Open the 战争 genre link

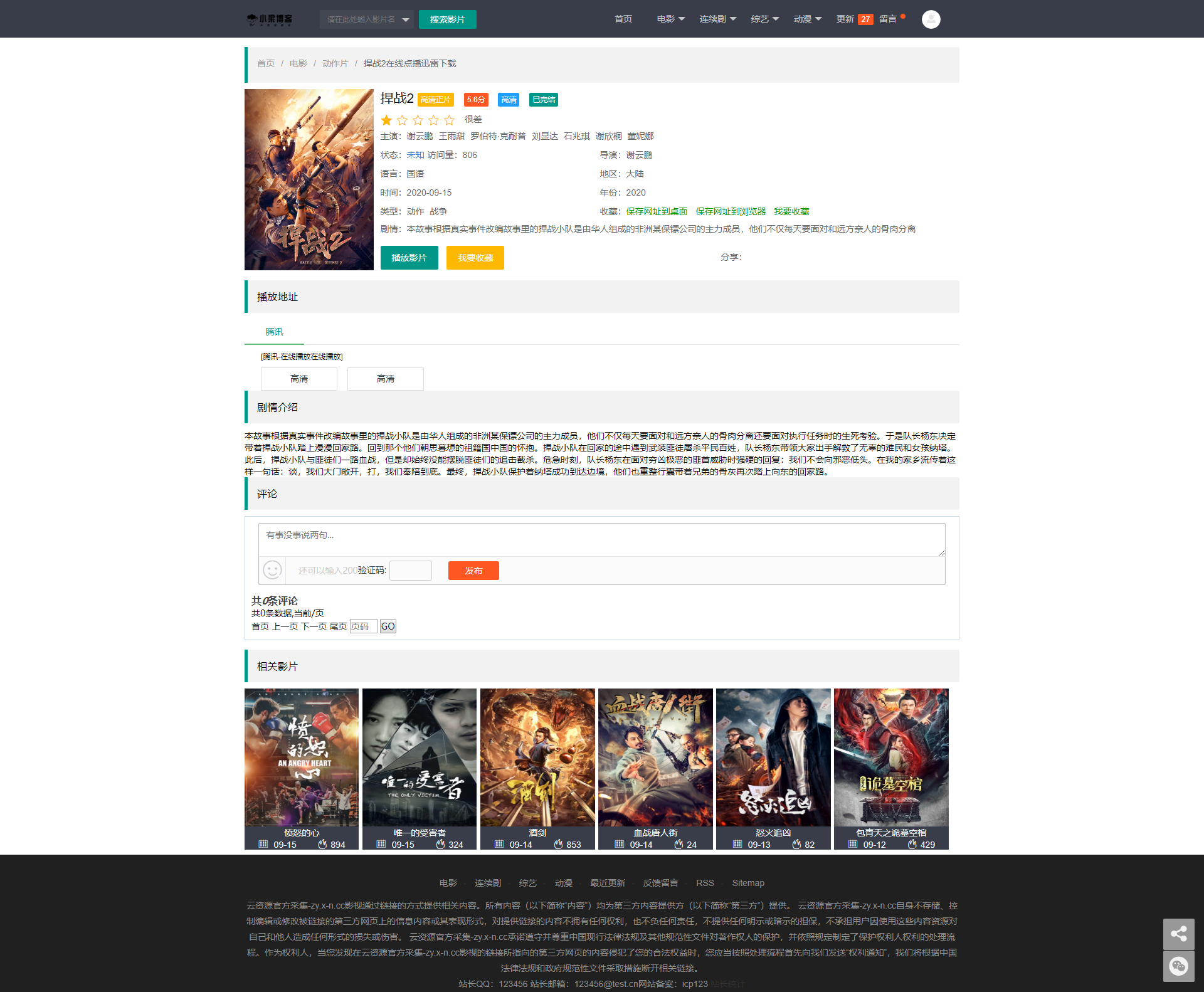(x=438, y=211)
